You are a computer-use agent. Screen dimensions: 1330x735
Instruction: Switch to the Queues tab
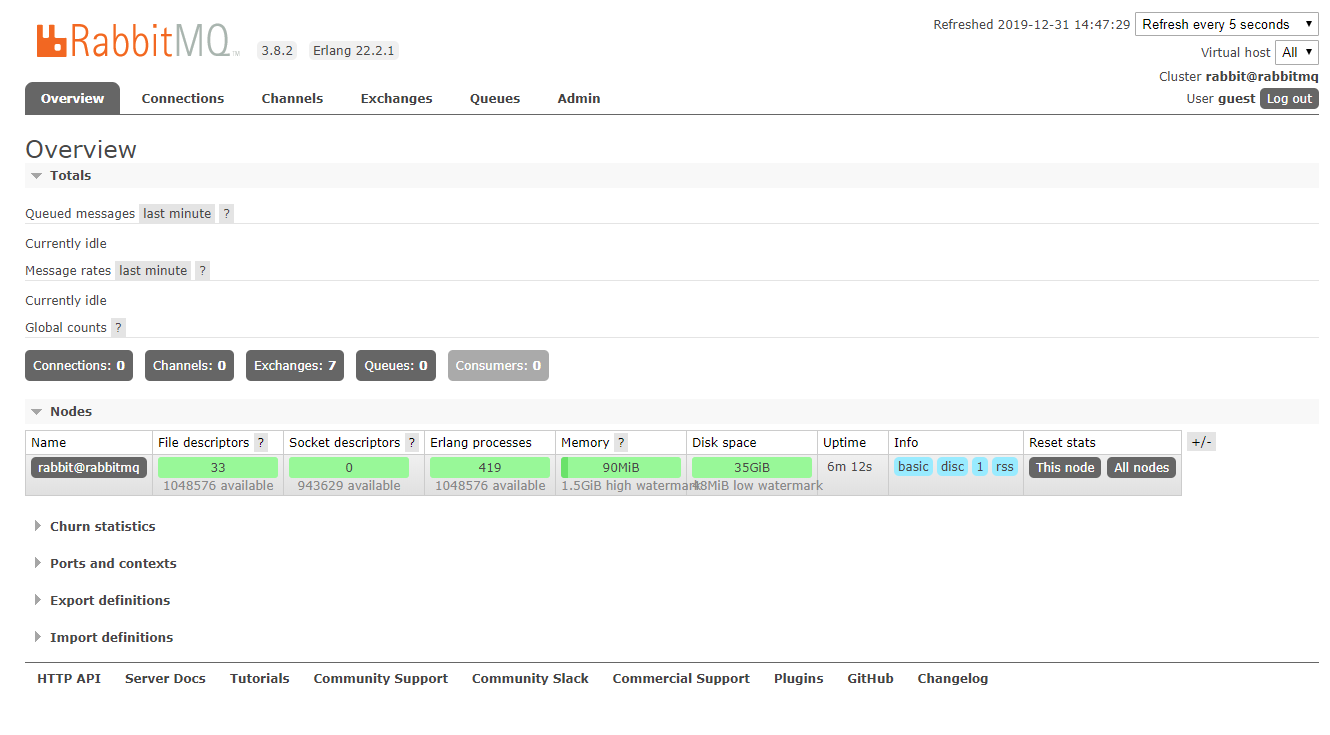click(495, 98)
